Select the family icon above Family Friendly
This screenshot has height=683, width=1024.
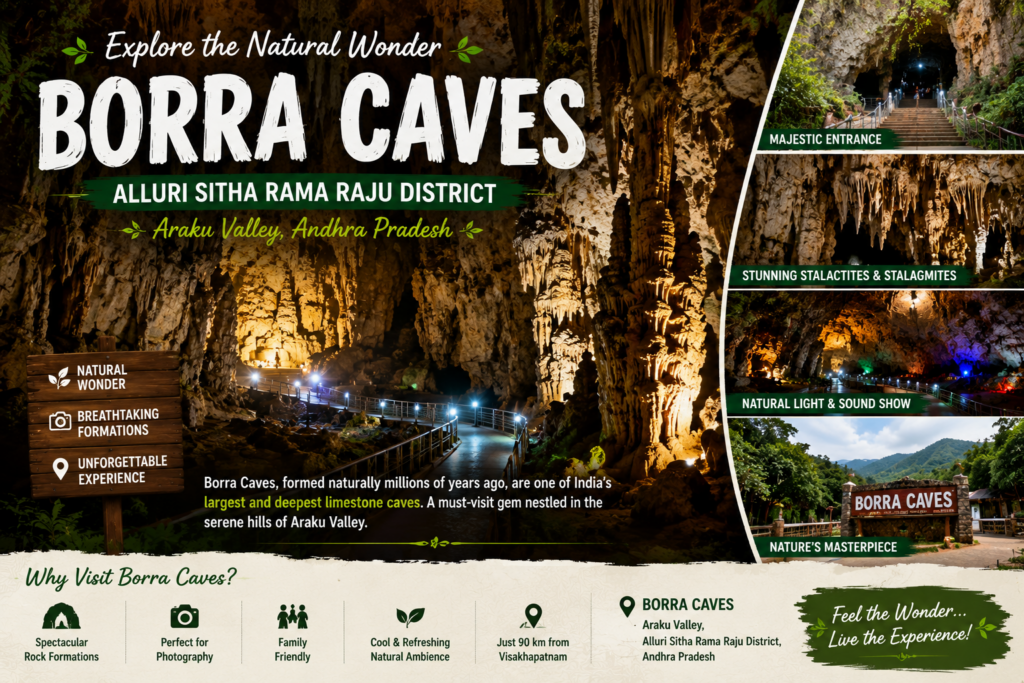click(x=293, y=616)
